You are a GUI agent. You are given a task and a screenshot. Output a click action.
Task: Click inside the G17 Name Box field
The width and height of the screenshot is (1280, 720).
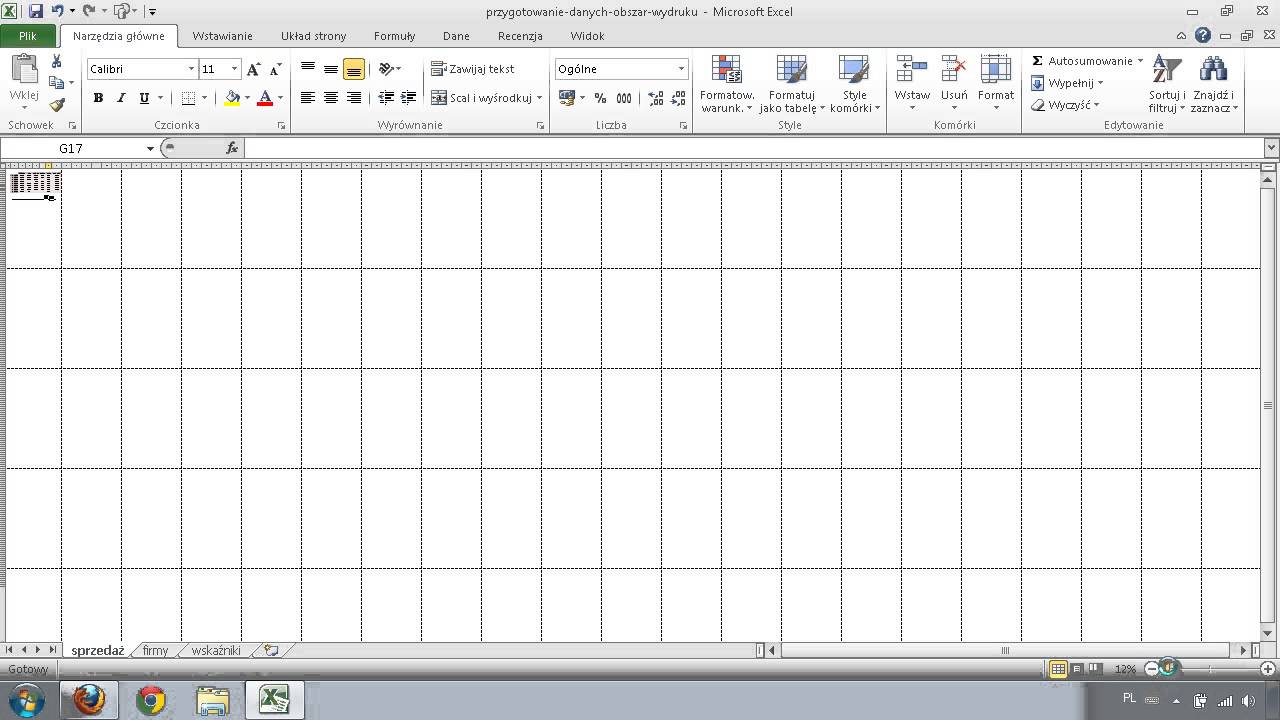point(71,148)
